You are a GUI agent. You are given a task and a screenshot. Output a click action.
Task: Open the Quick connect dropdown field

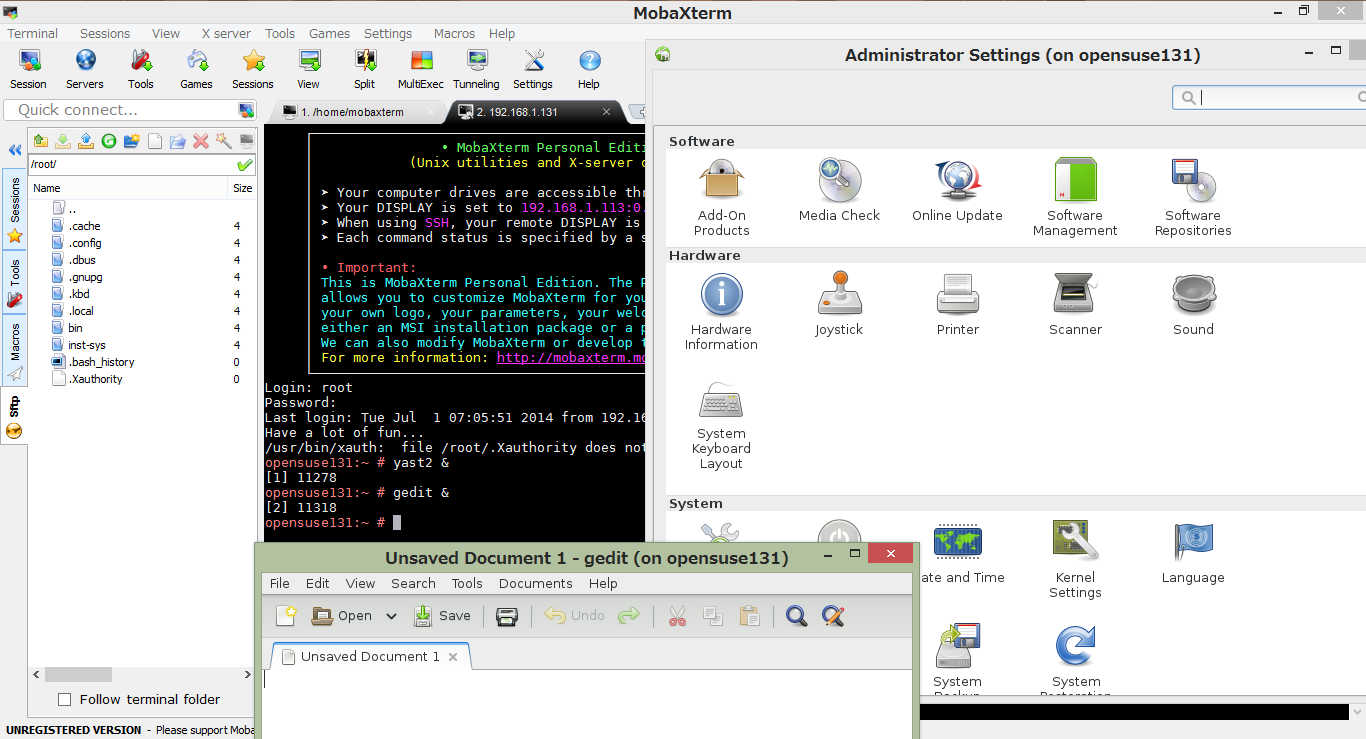131,110
